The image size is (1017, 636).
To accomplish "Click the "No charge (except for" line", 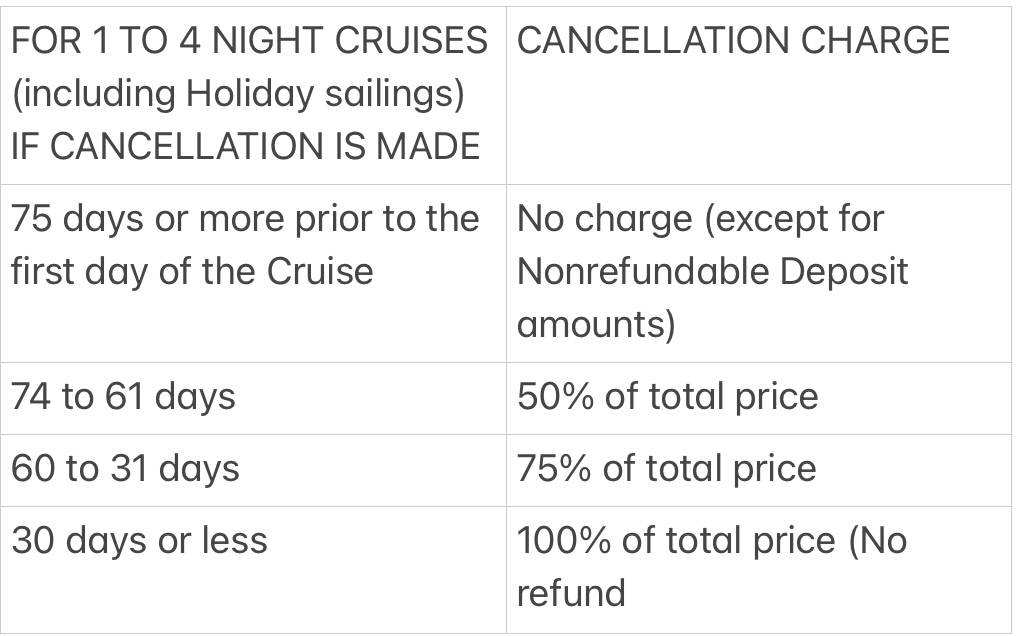I will point(700,219).
